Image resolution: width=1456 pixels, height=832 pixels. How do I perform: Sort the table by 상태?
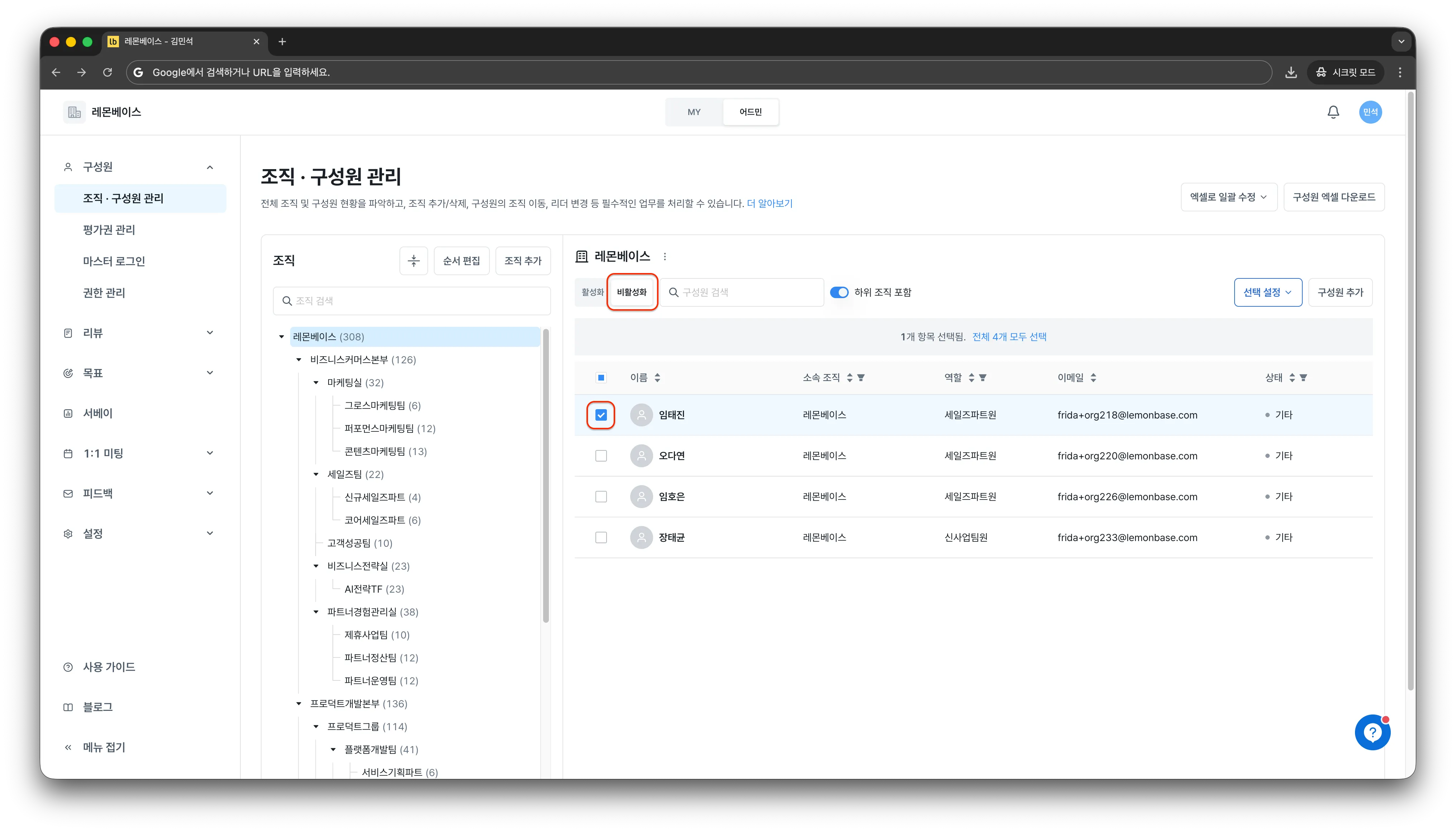1292,378
